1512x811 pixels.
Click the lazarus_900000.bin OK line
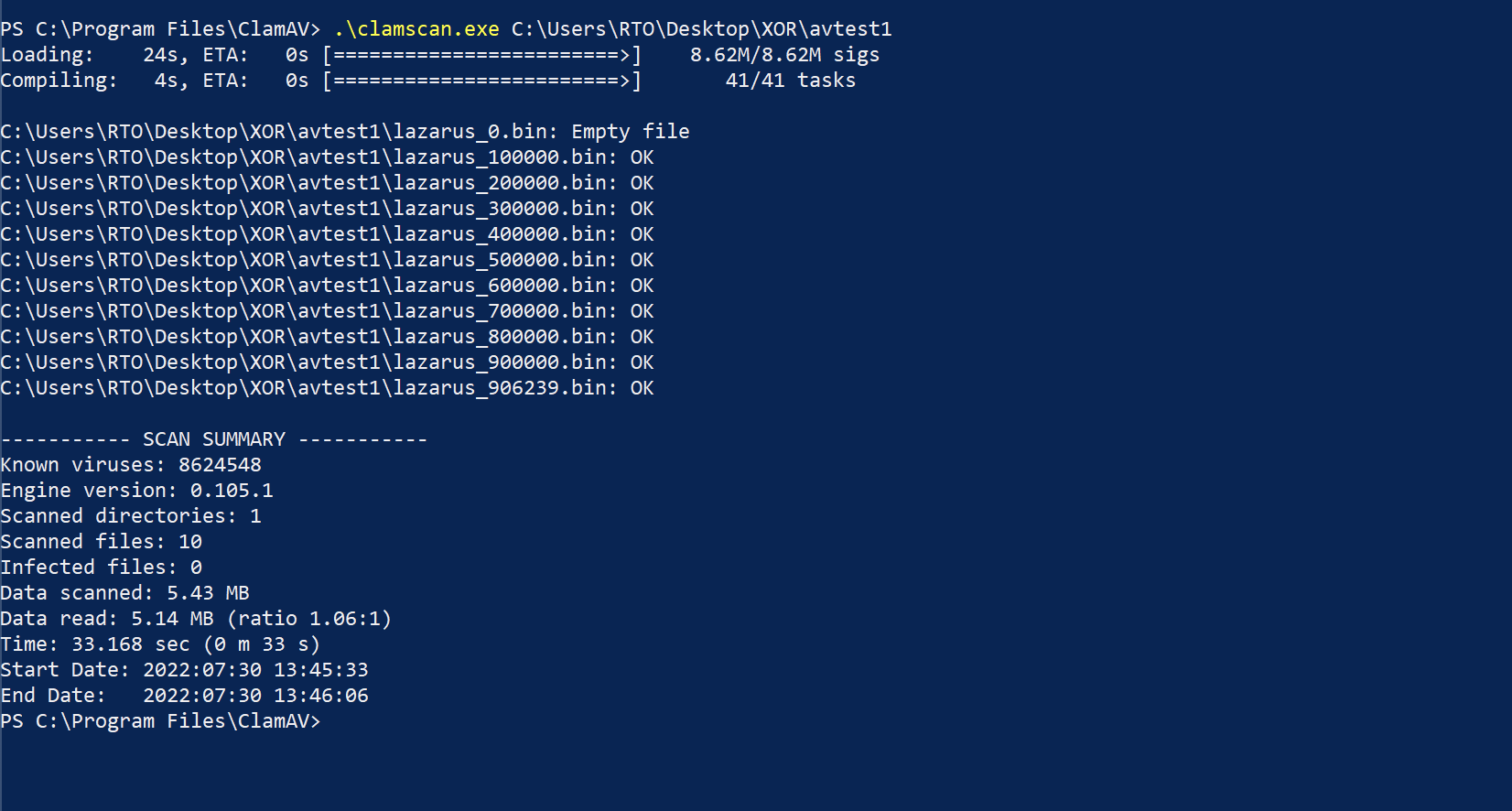click(x=328, y=362)
